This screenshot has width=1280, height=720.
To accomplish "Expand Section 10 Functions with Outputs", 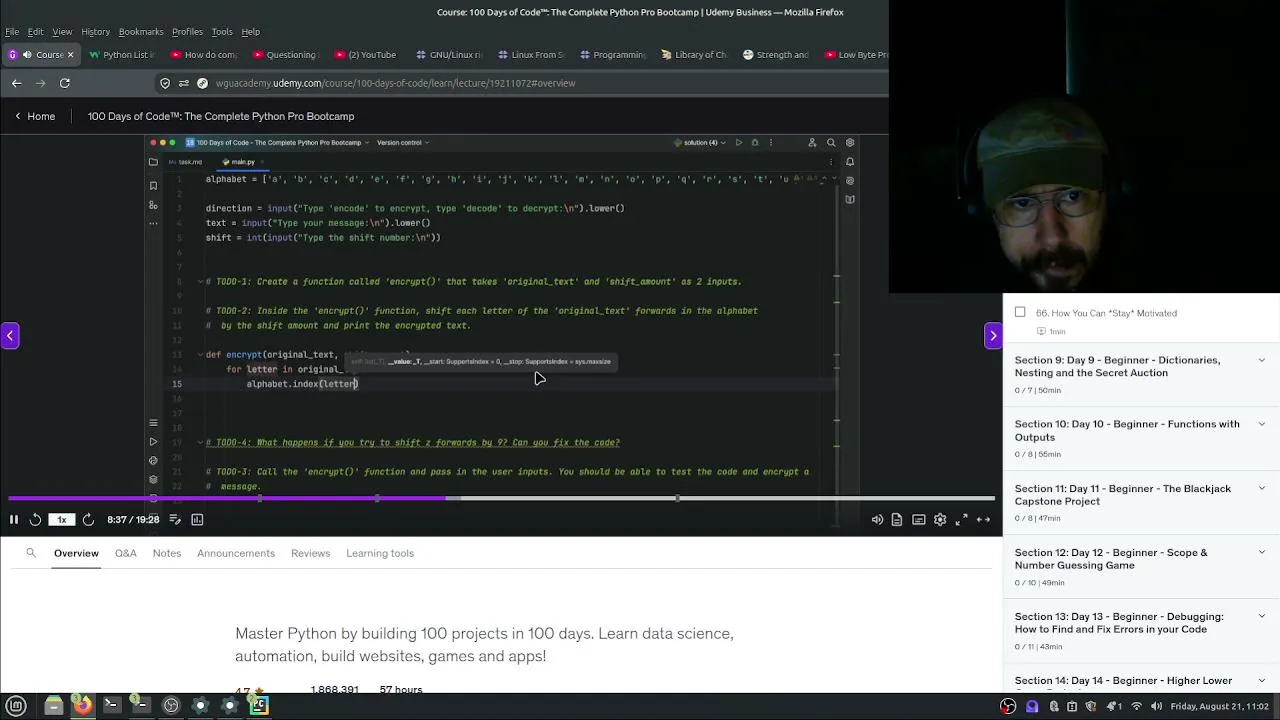I will click(1141, 438).
